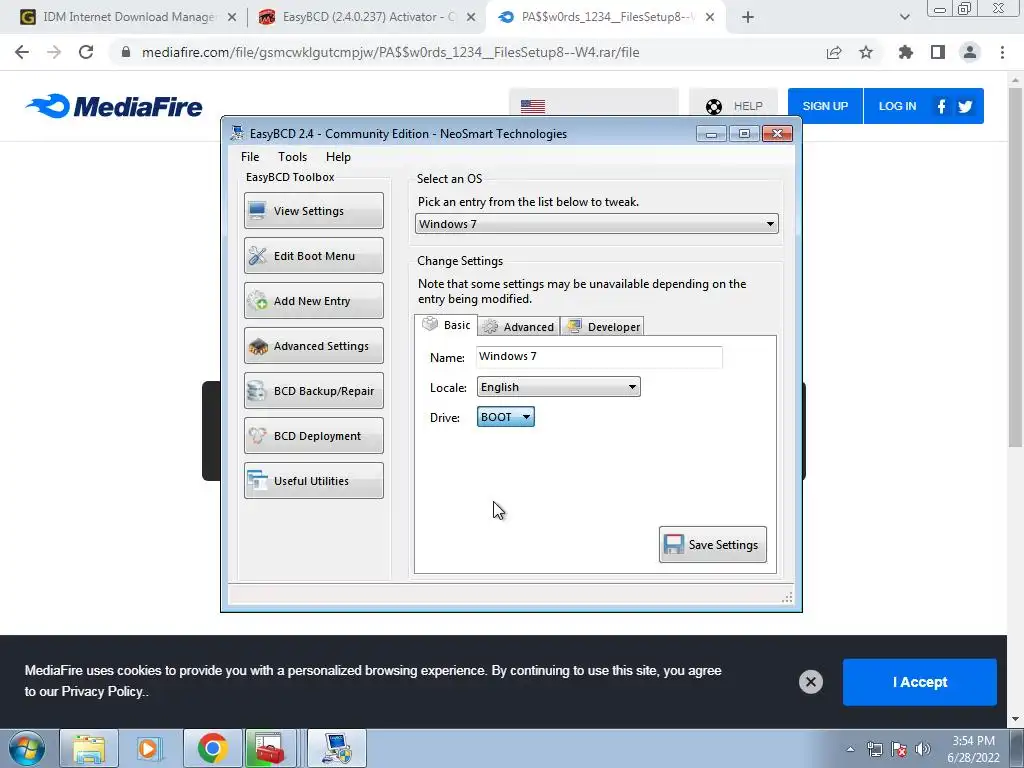Dismiss the cookie banner with X icon
This screenshot has height=768, width=1024.
(x=810, y=682)
